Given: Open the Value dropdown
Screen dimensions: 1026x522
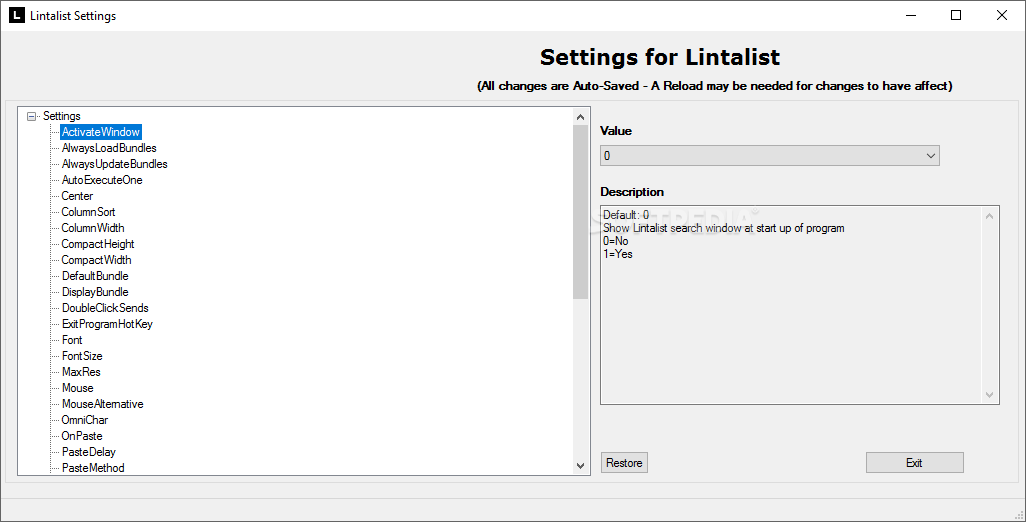Looking at the screenshot, I should pos(770,156).
